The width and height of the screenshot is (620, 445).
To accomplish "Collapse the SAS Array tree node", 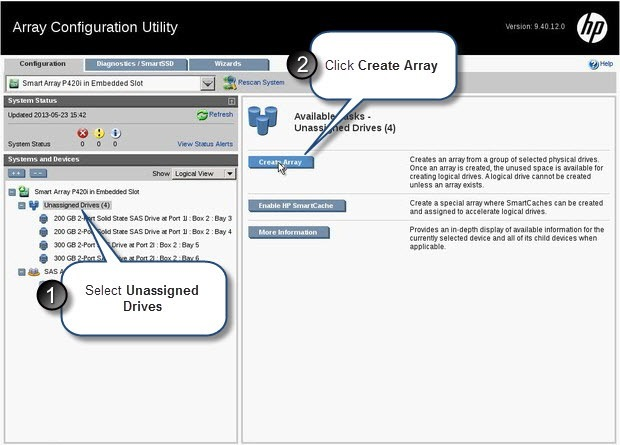I will coord(22,272).
